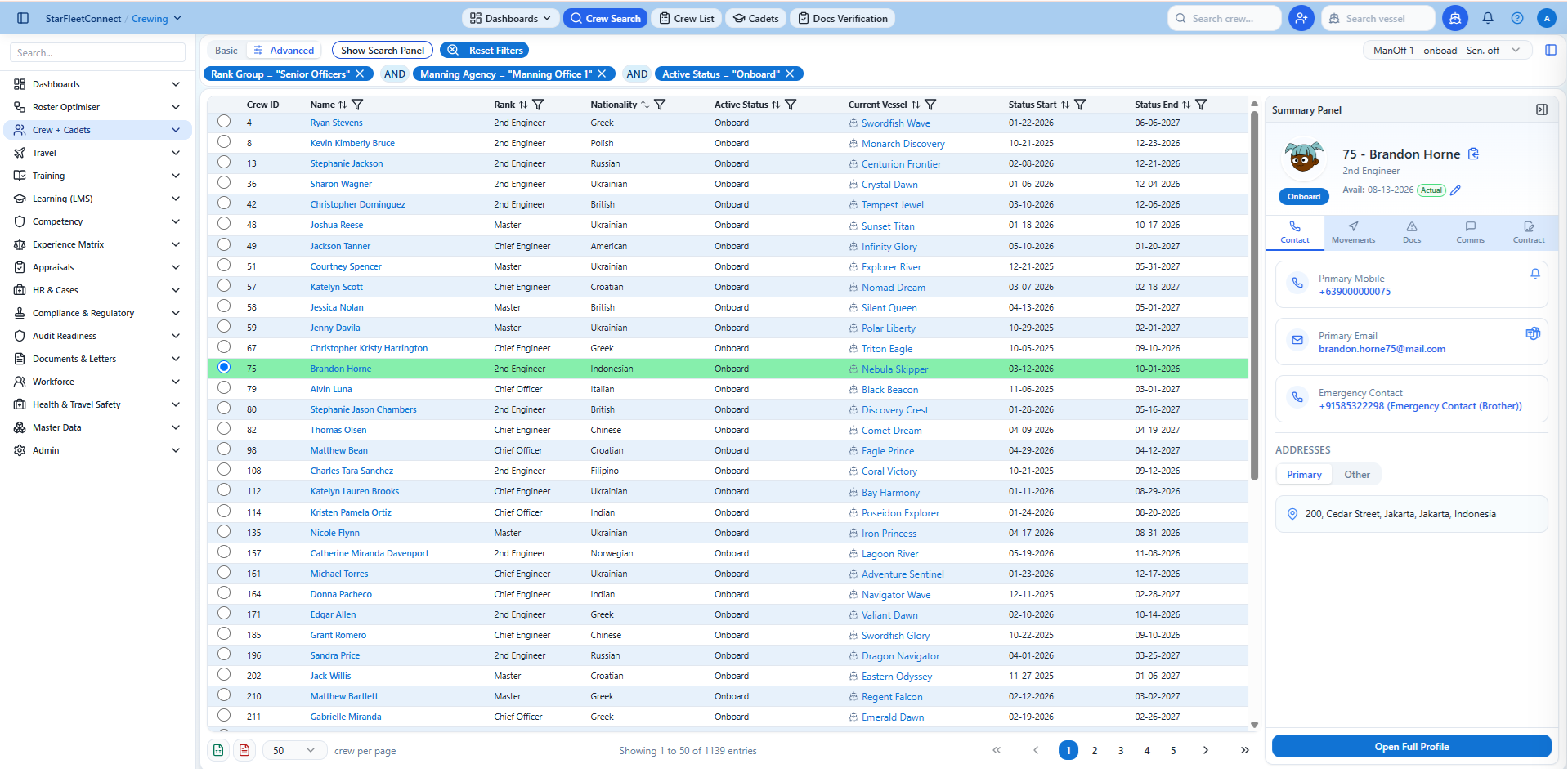This screenshot has height=773, width=1568.
Task: Open Full Profile of Brandon Horne
Action: (1411, 746)
